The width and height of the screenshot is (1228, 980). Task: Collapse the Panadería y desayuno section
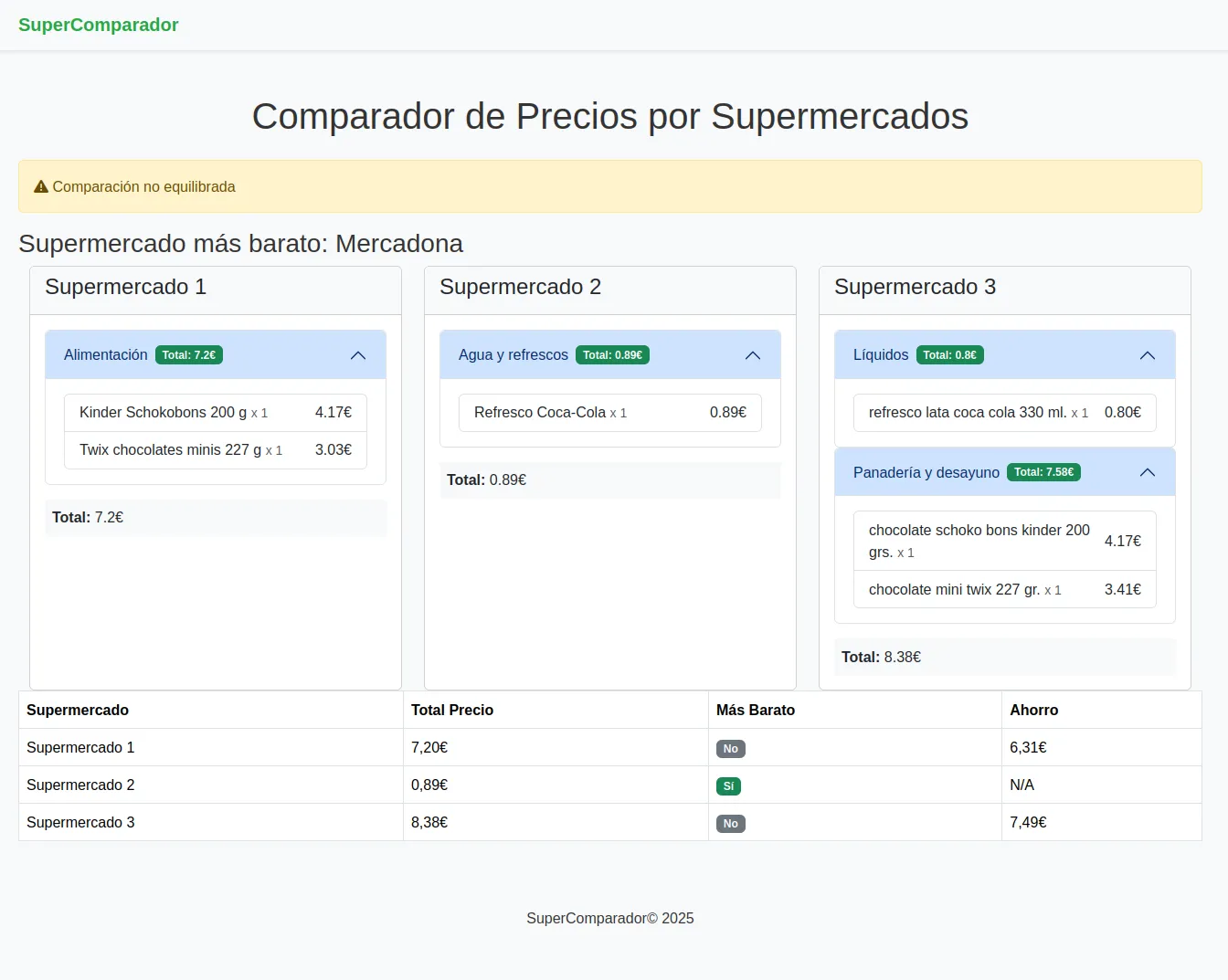pos(1148,472)
